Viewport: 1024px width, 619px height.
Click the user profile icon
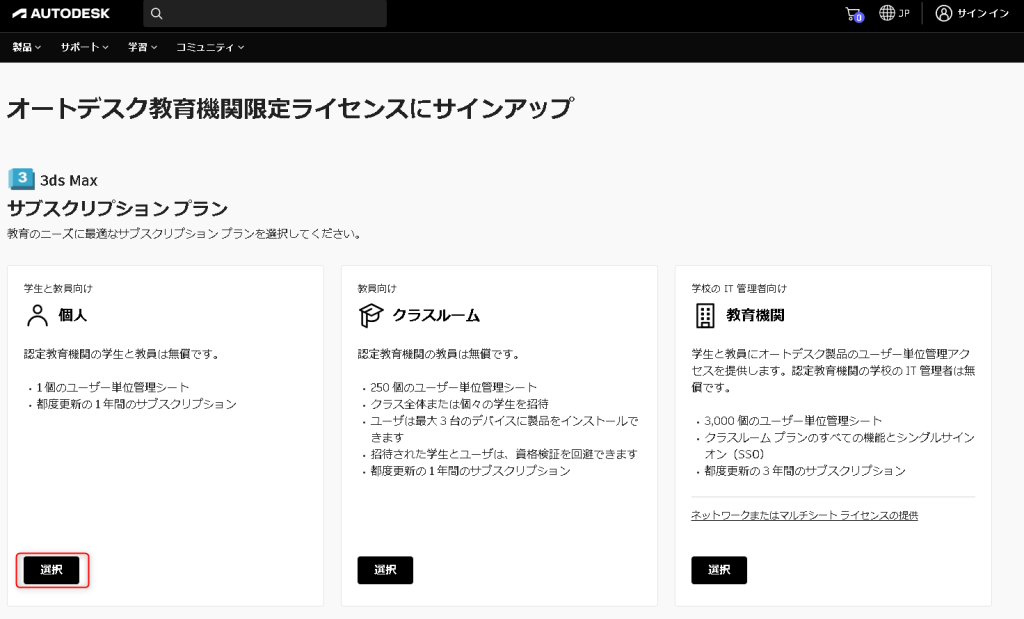943,14
